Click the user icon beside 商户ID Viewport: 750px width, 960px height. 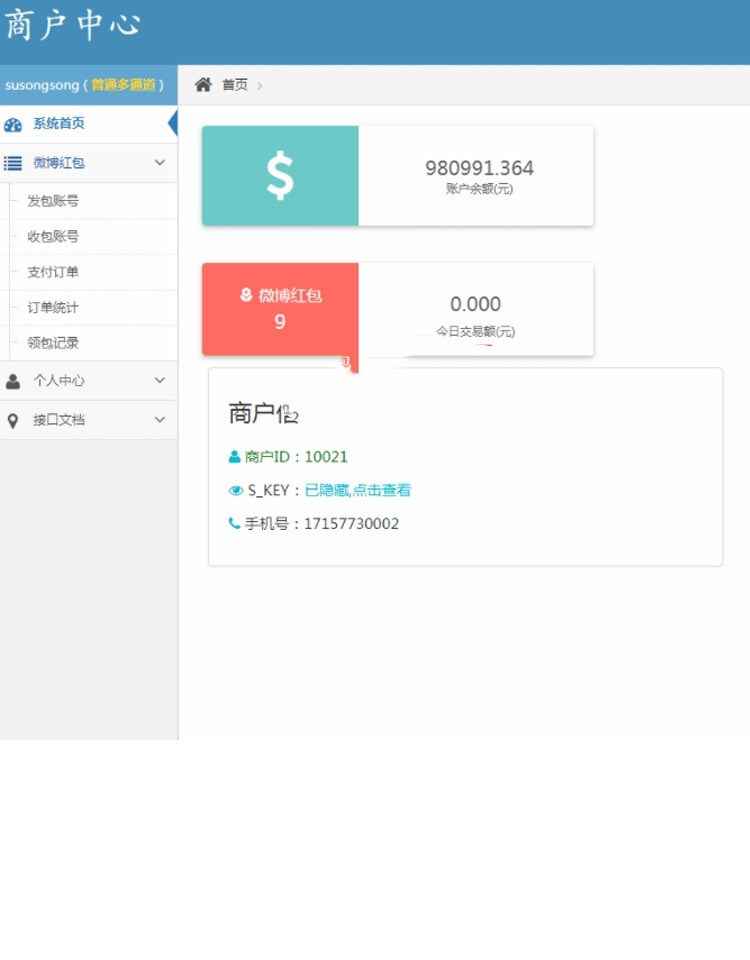(235, 457)
